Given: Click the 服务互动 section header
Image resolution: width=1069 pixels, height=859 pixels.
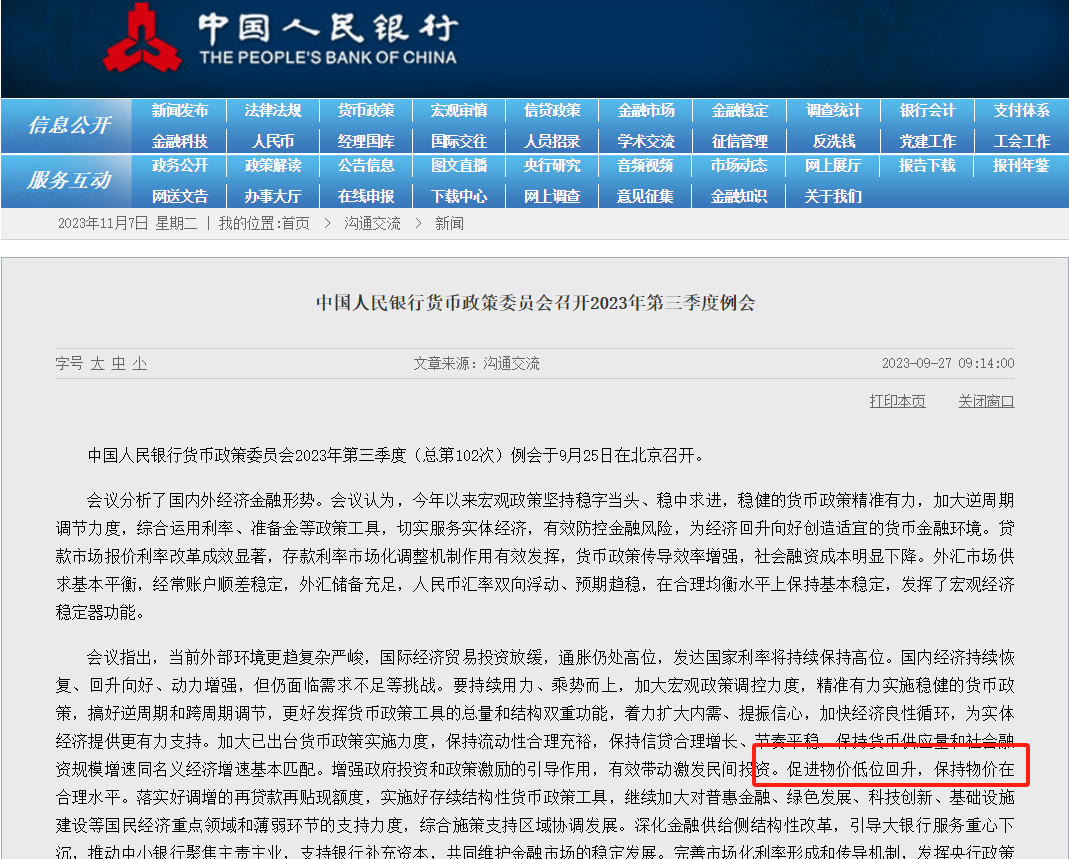Looking at the screenshot, I should [x=69, y=180].
